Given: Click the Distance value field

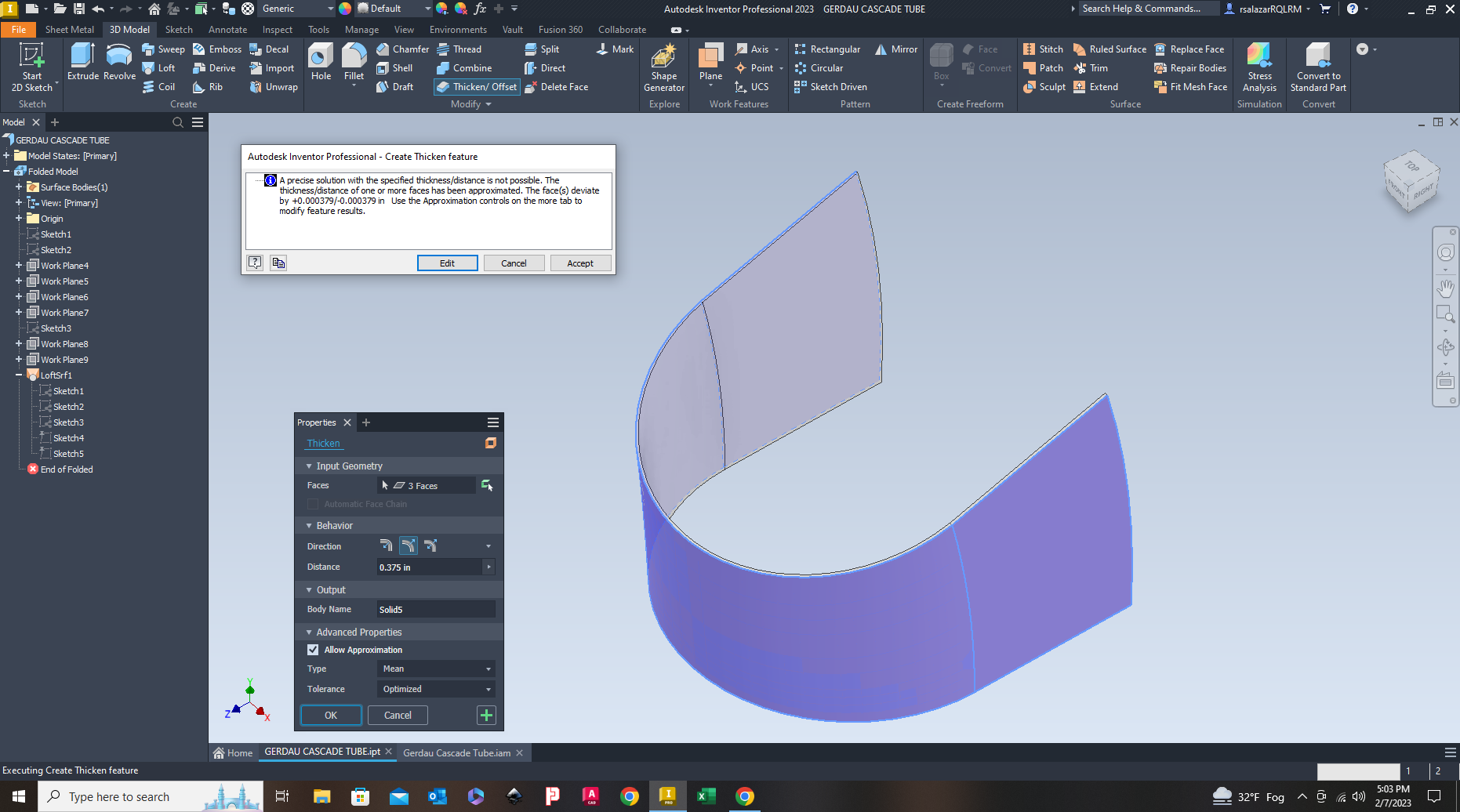Looking at the screenshot, I should (x=430, y=567).
